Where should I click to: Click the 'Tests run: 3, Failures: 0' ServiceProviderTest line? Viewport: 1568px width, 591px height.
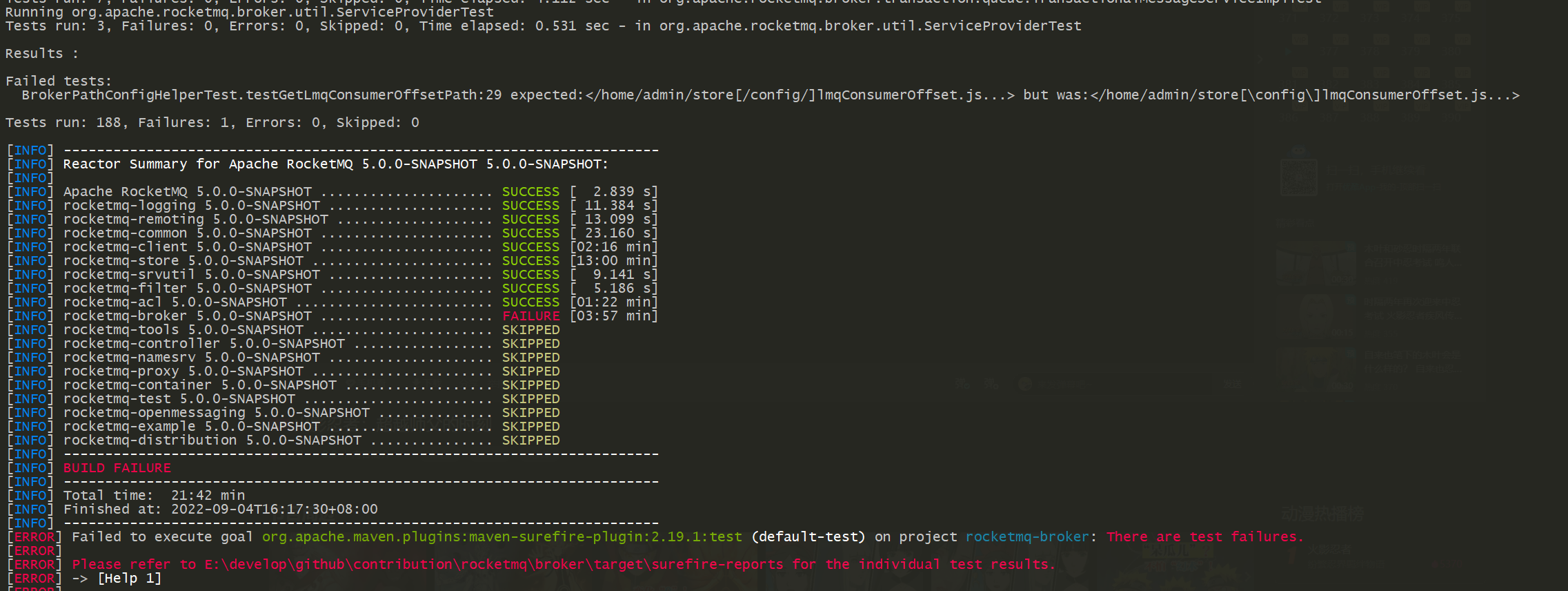544,26
